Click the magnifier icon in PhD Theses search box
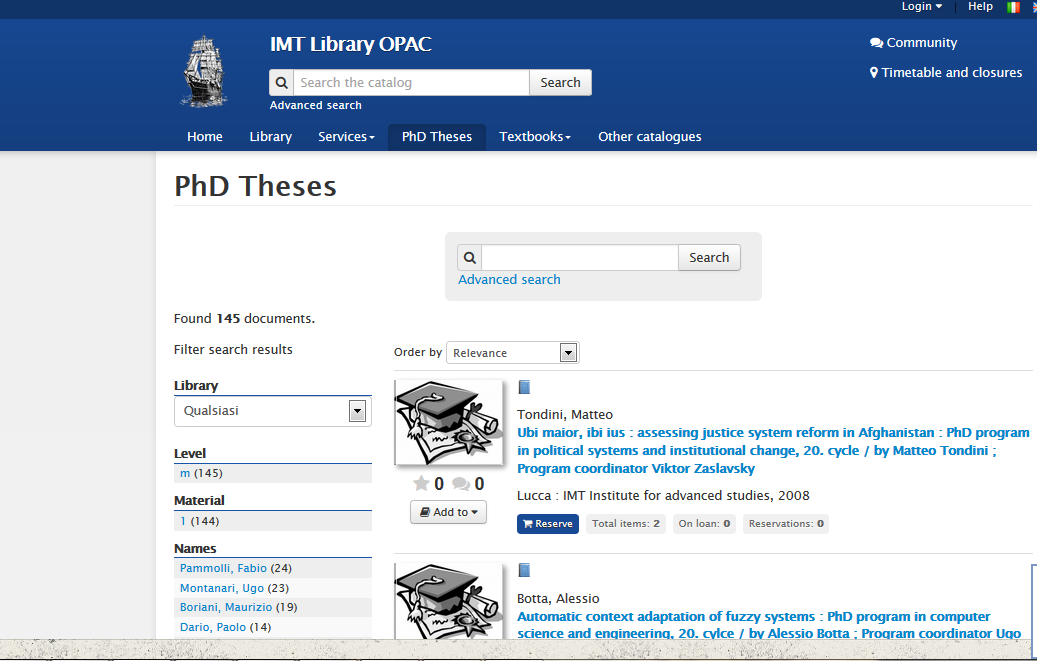 pyautogui.click(x=470, y=257)
